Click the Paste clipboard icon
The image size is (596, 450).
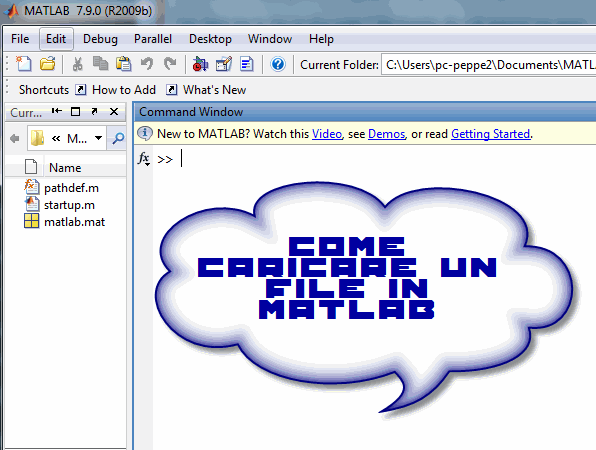[124, 64]
